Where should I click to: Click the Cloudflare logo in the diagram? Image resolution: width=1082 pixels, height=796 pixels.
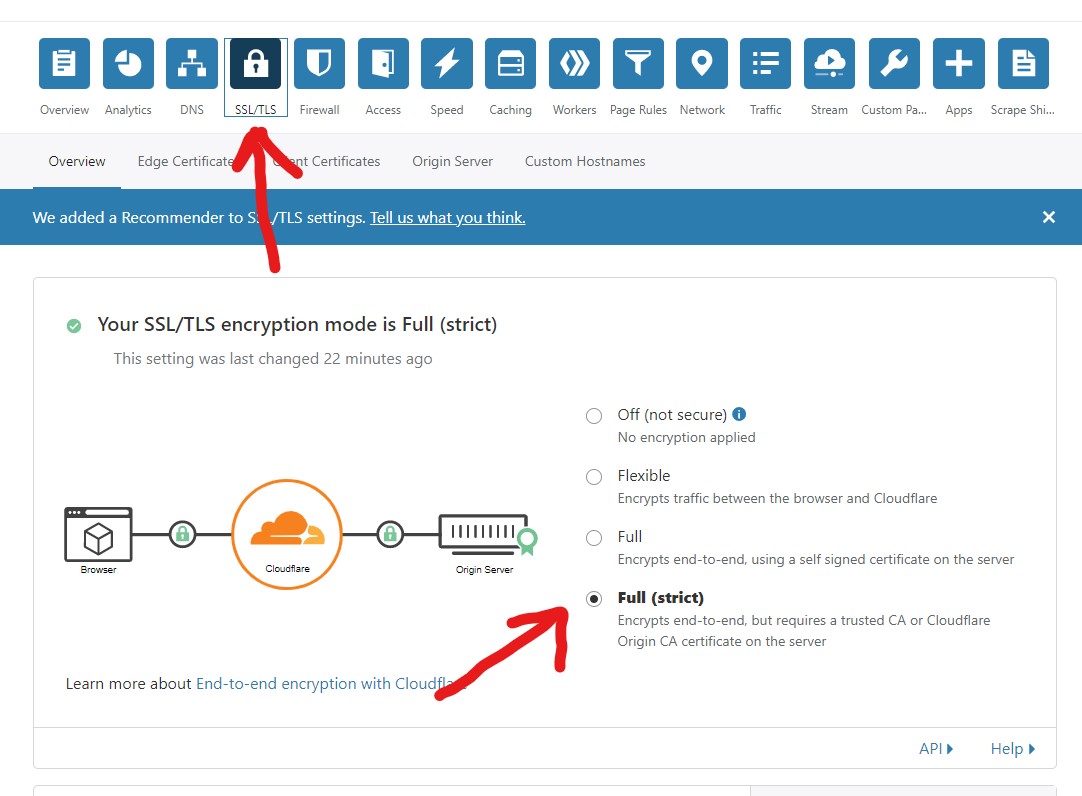(287, 534)
